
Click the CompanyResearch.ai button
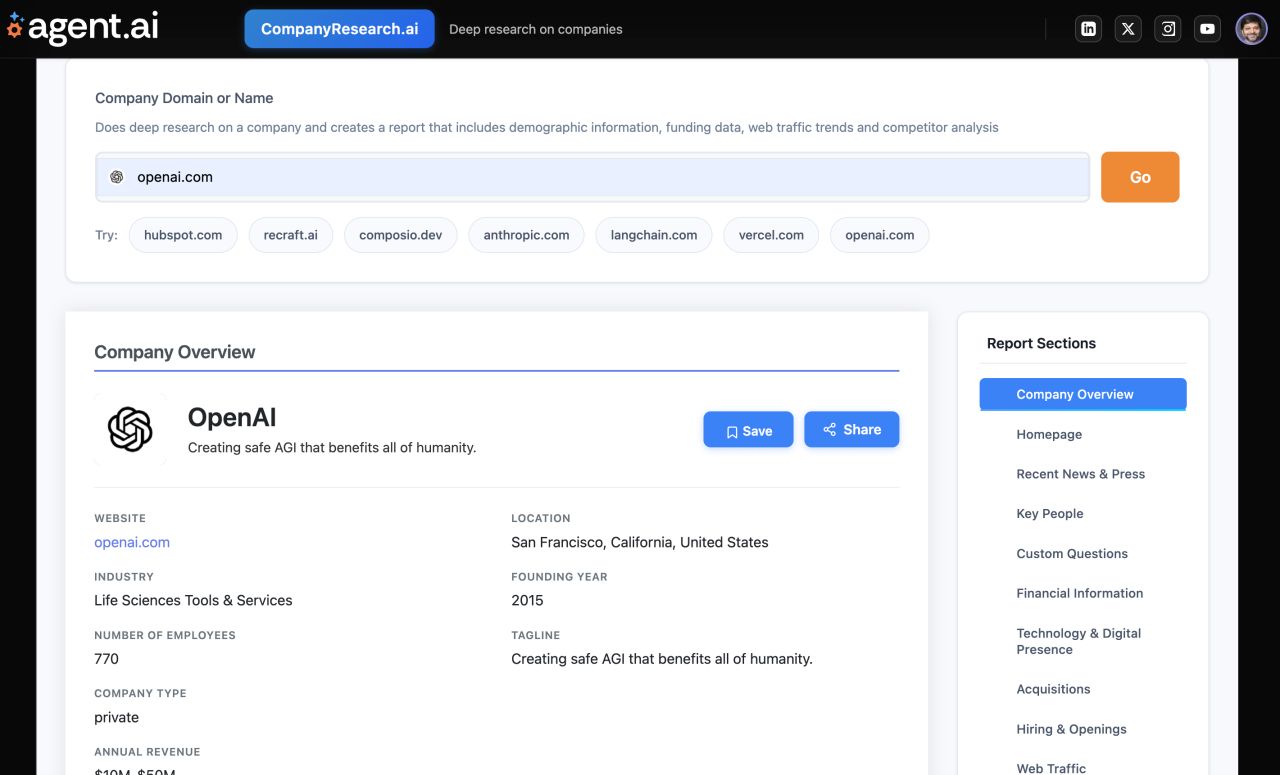[339, 29]
